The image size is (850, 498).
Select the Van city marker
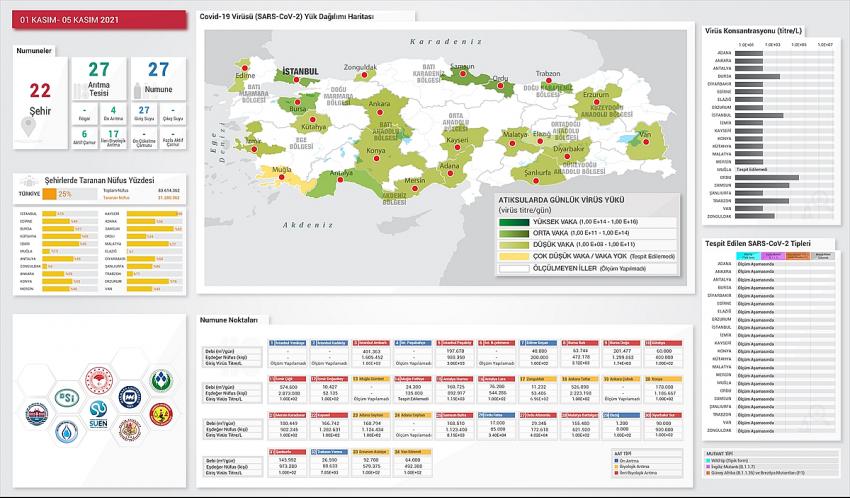point(646,141)
